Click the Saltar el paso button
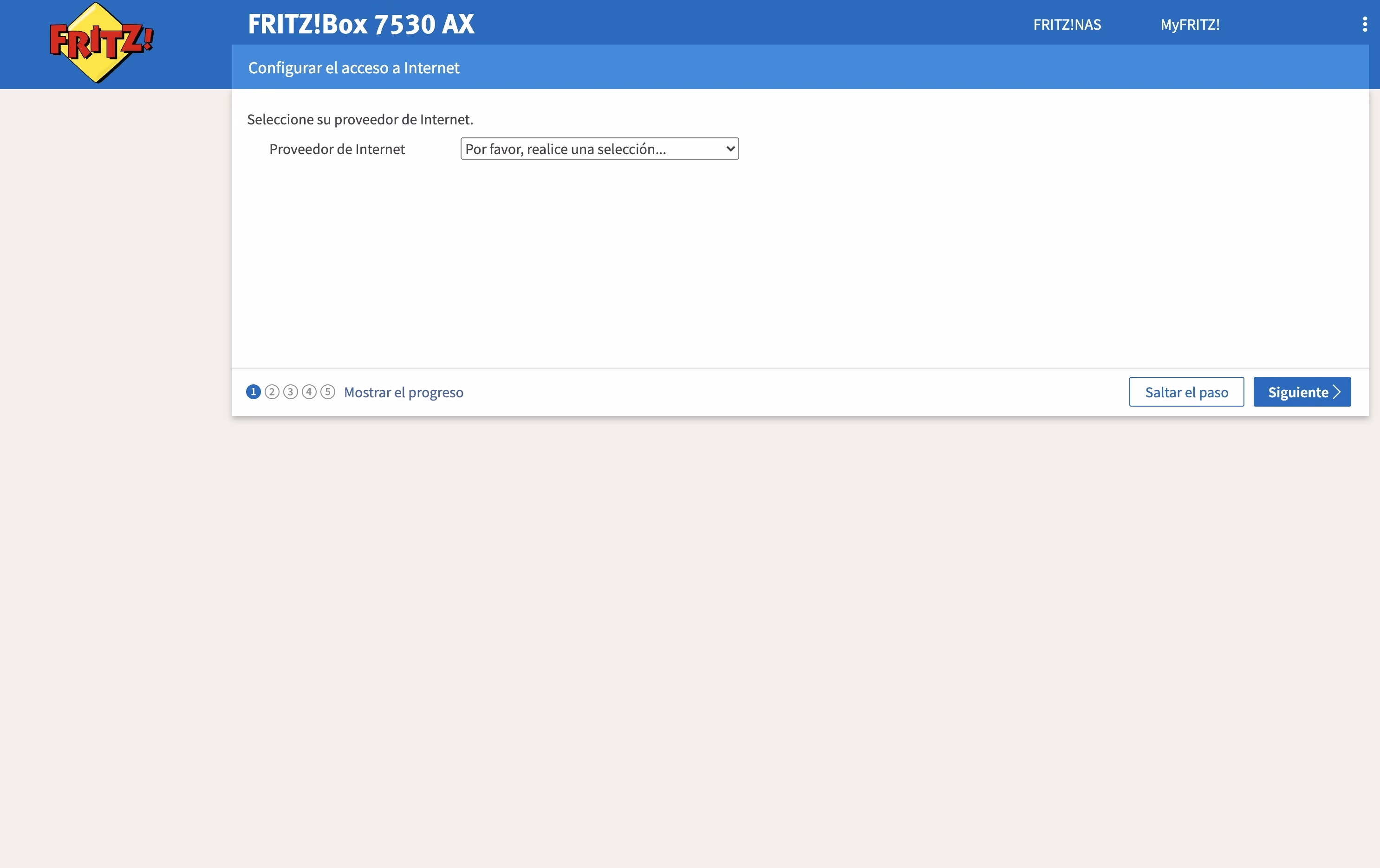 point(1186,392)
